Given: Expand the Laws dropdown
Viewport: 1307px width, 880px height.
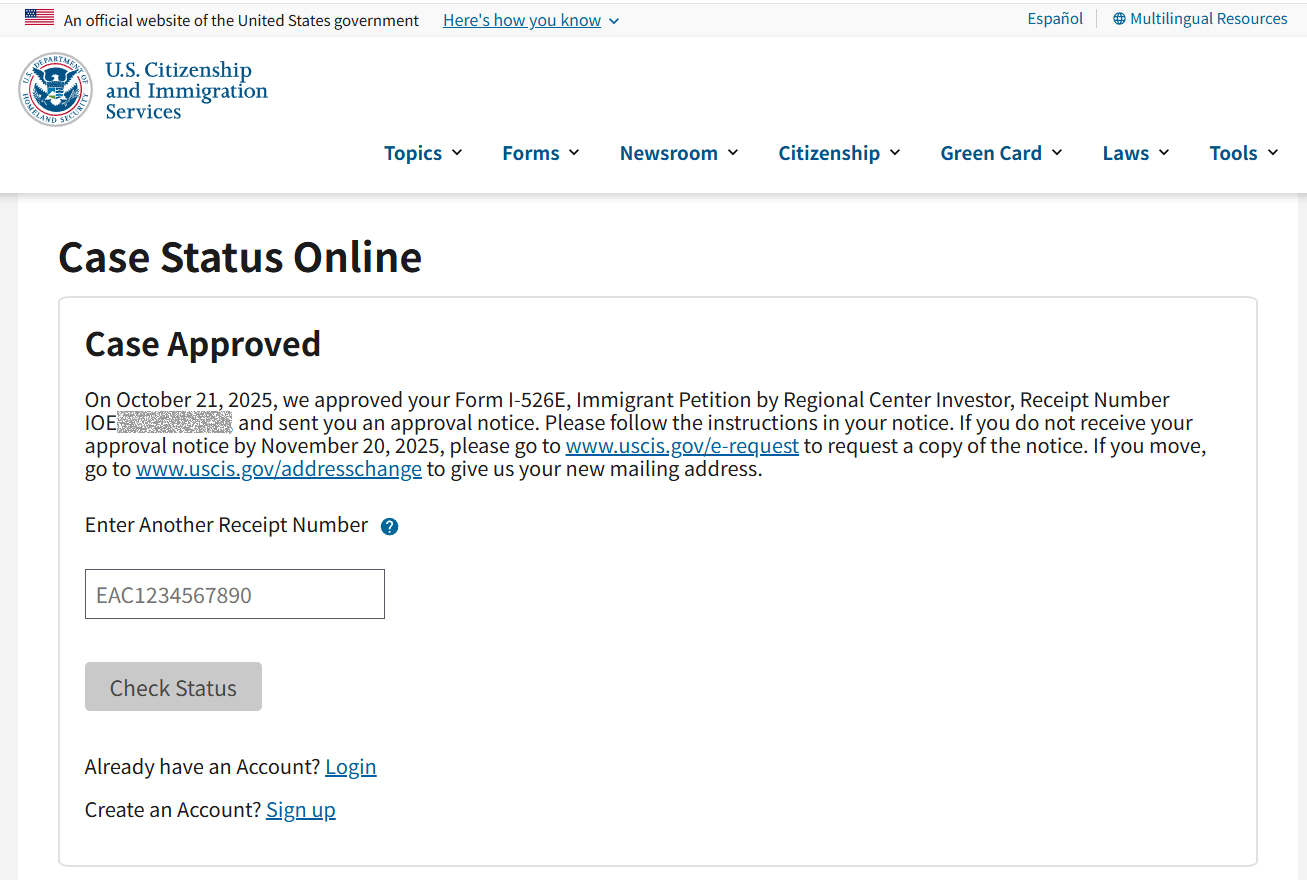Looking at the screenshot, I should tap(1136, 153).
